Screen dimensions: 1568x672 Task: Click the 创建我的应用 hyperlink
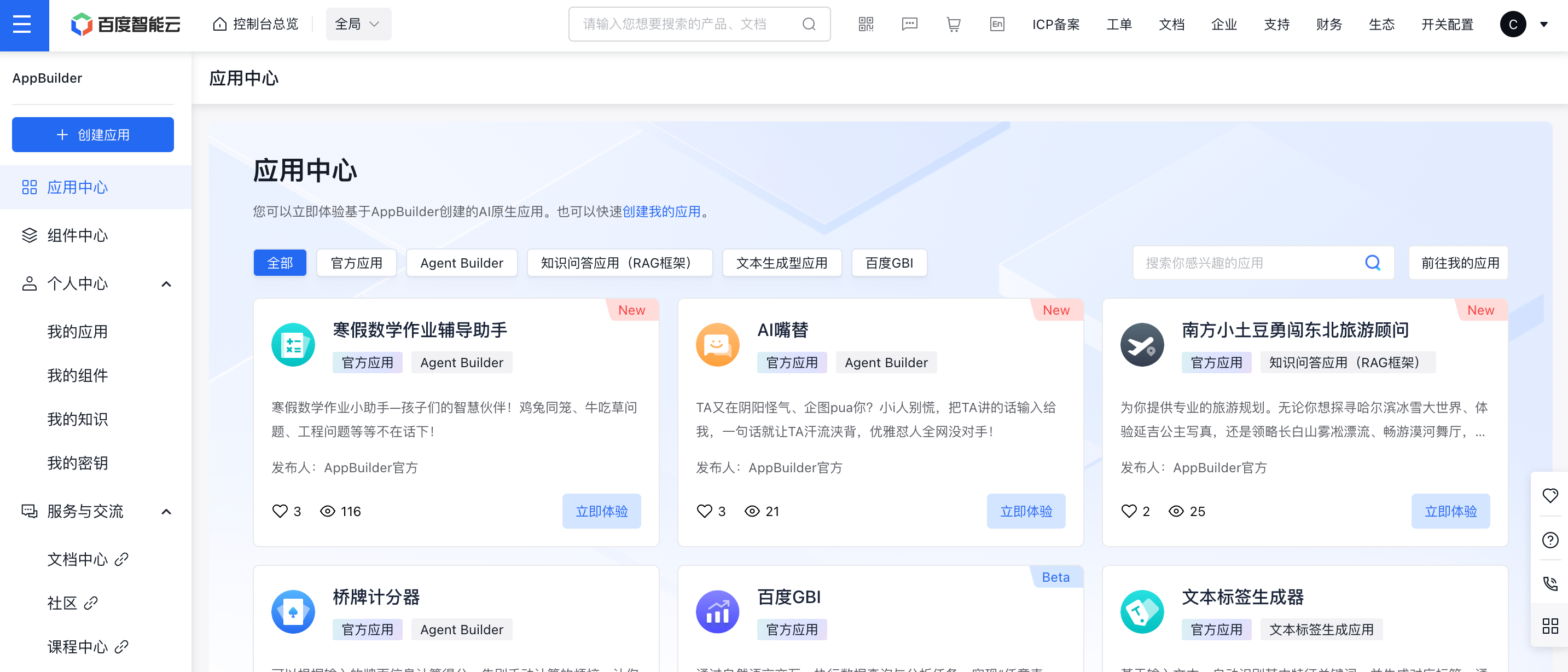pos(661,211)
